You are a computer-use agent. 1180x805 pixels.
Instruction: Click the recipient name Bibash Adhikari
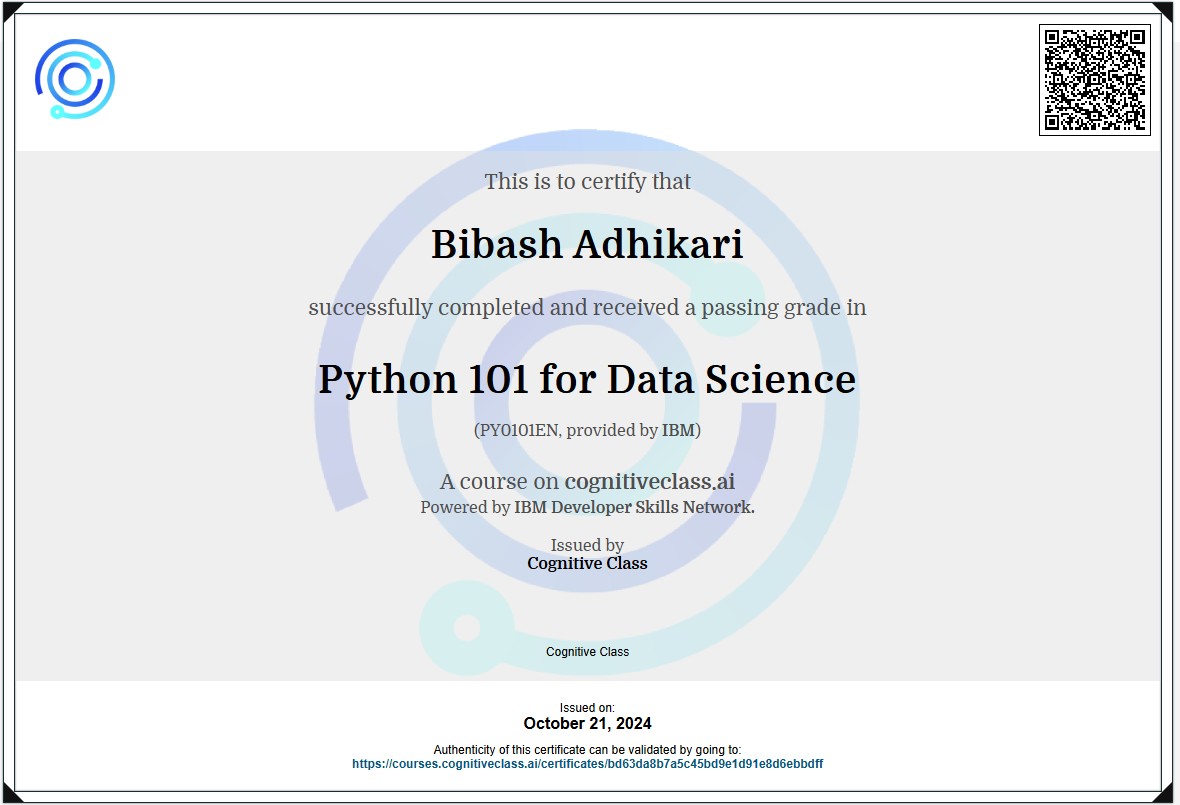(x=587, y=245)
